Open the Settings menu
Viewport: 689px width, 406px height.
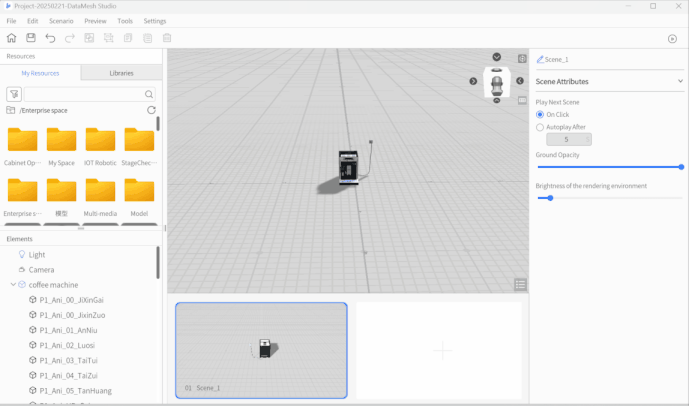[x=155, y=21]
